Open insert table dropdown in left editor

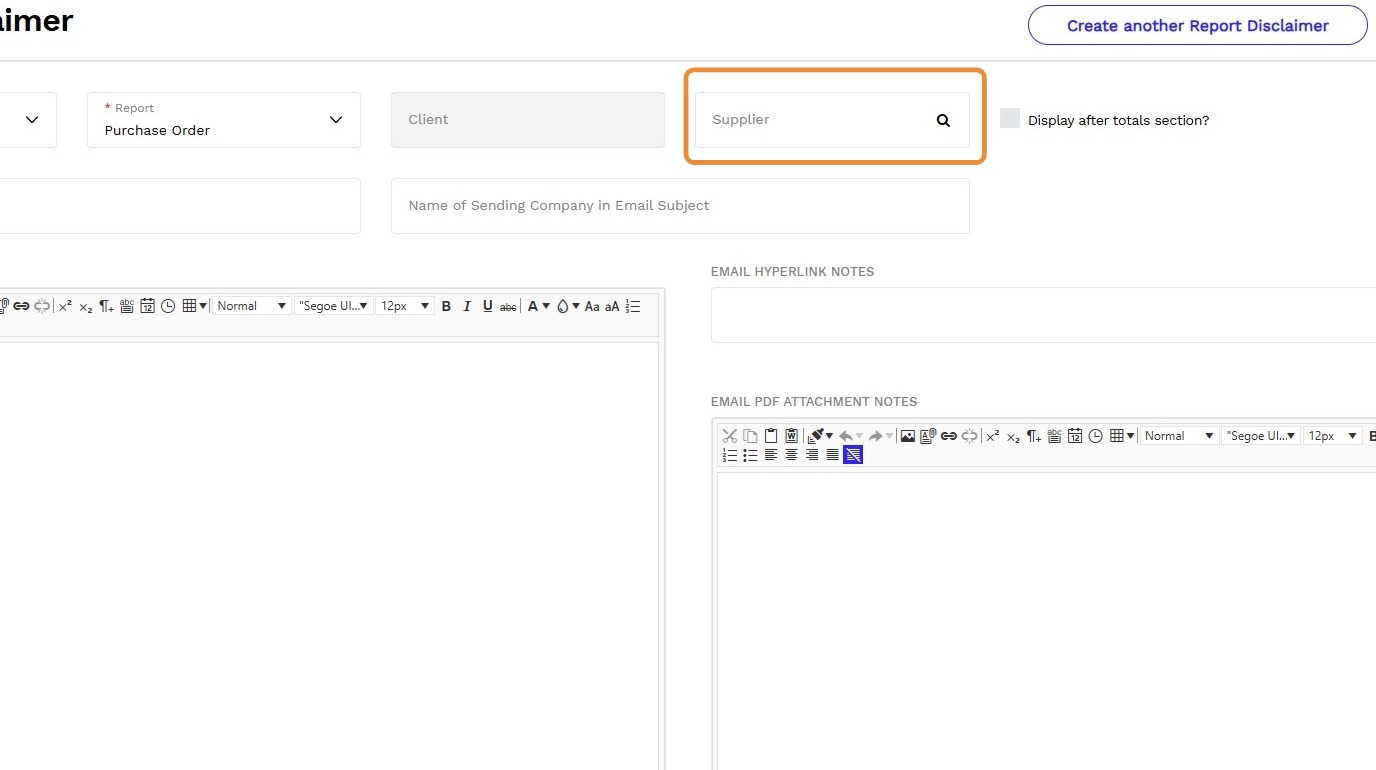196,306
